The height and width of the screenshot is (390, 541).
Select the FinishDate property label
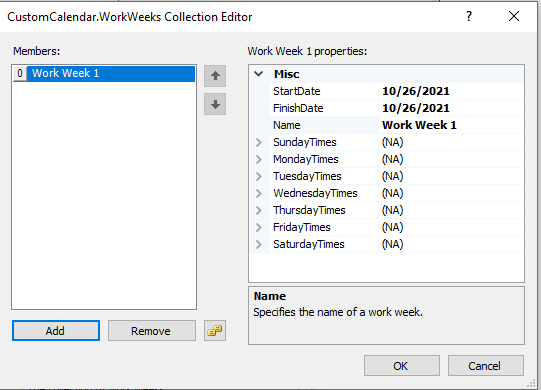pyautogui.click(x=298, y=108)
